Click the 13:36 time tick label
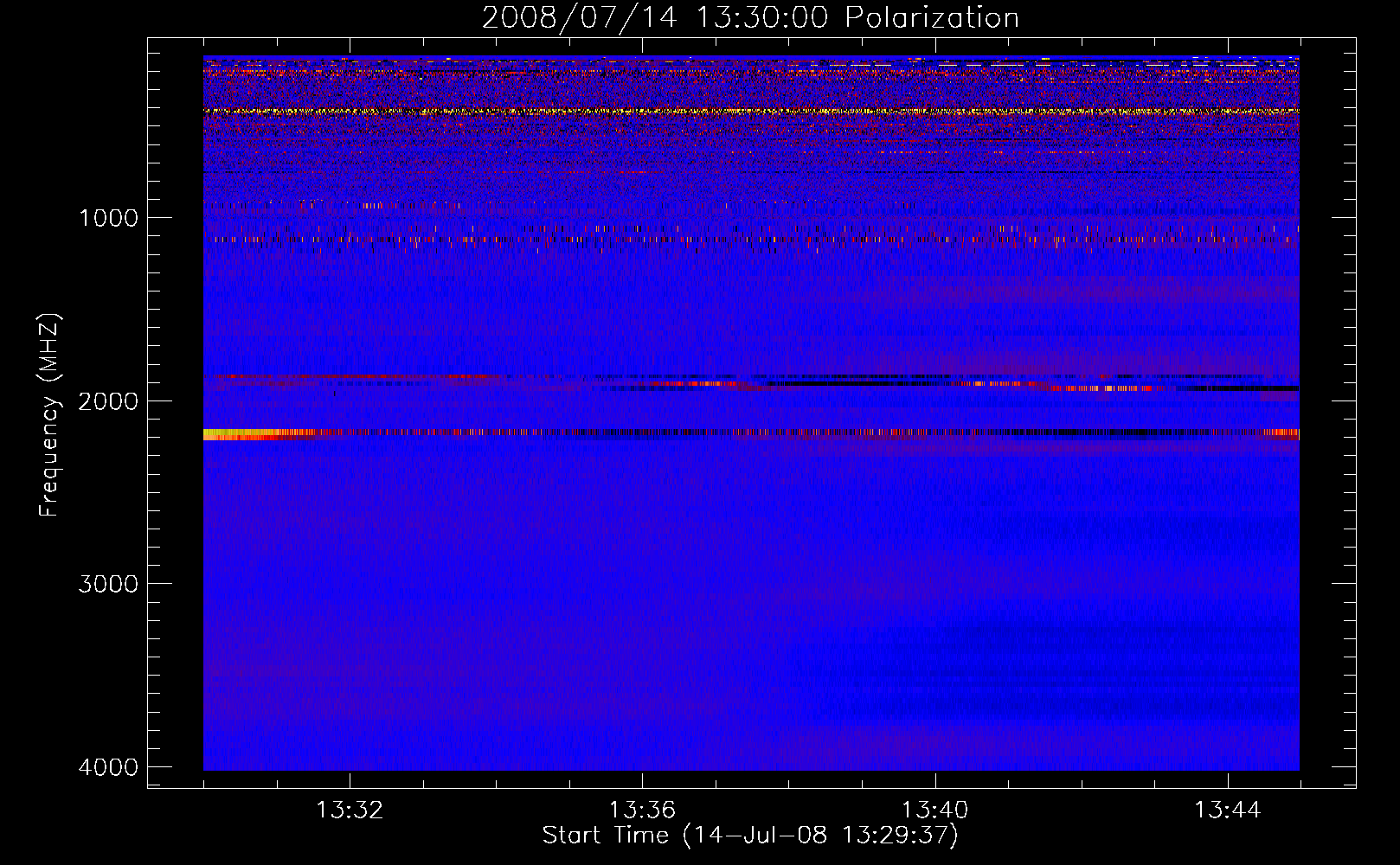1400x865 pixels. [642, 811]
